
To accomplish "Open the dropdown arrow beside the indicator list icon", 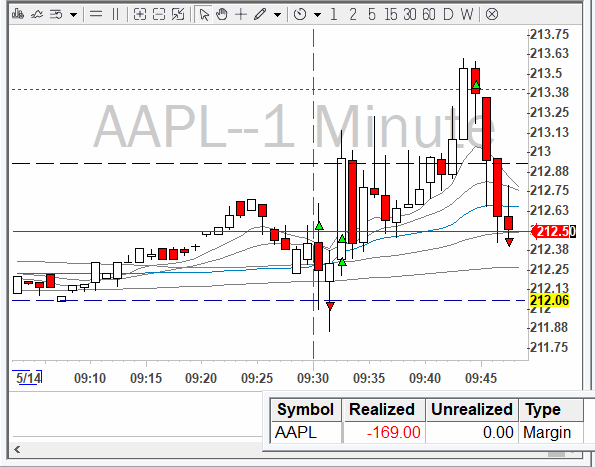I will tap(73, 15).
